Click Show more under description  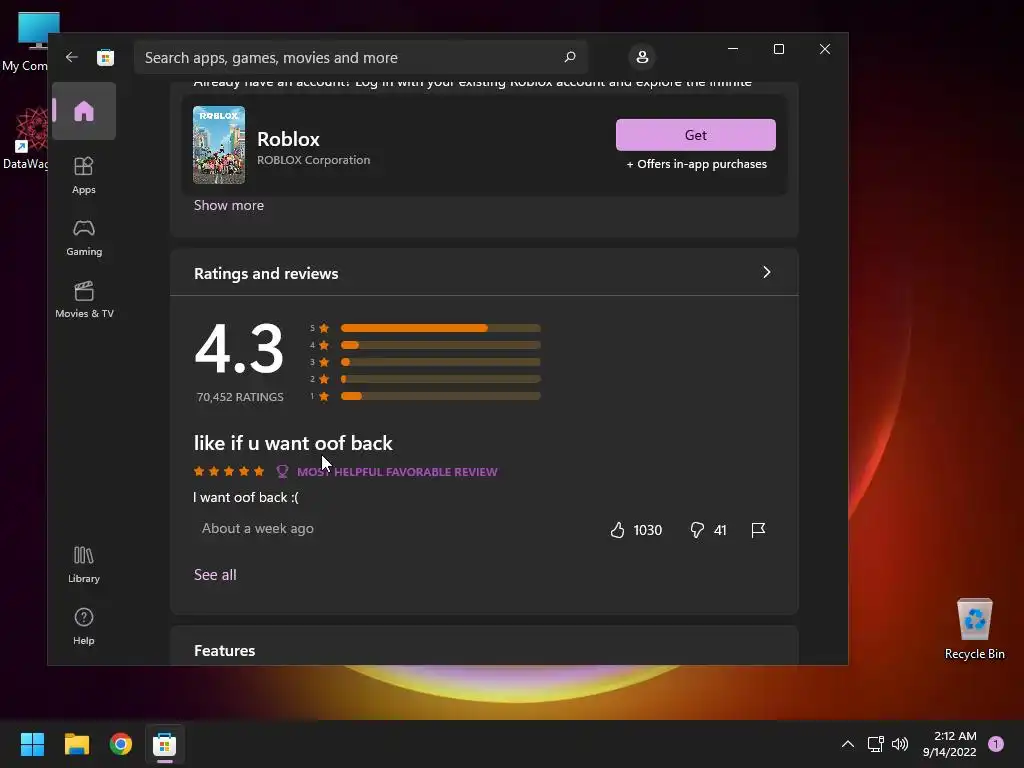229,205
